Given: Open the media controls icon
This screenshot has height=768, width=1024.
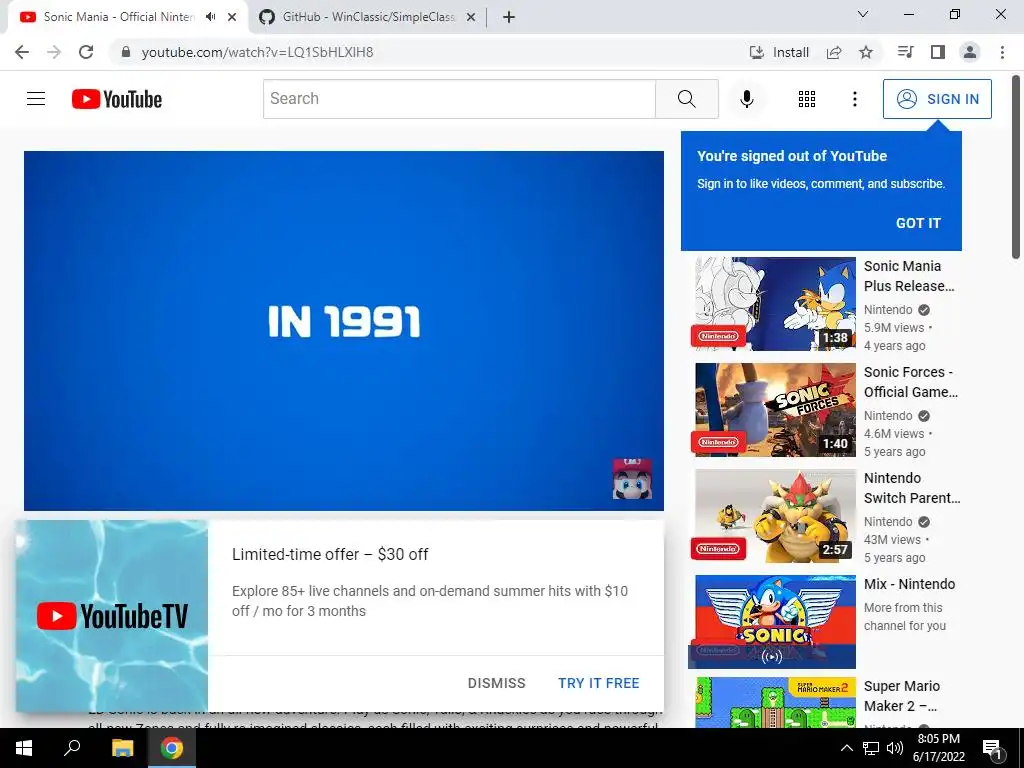Looking at the screenshot, I should pos(905,52).
